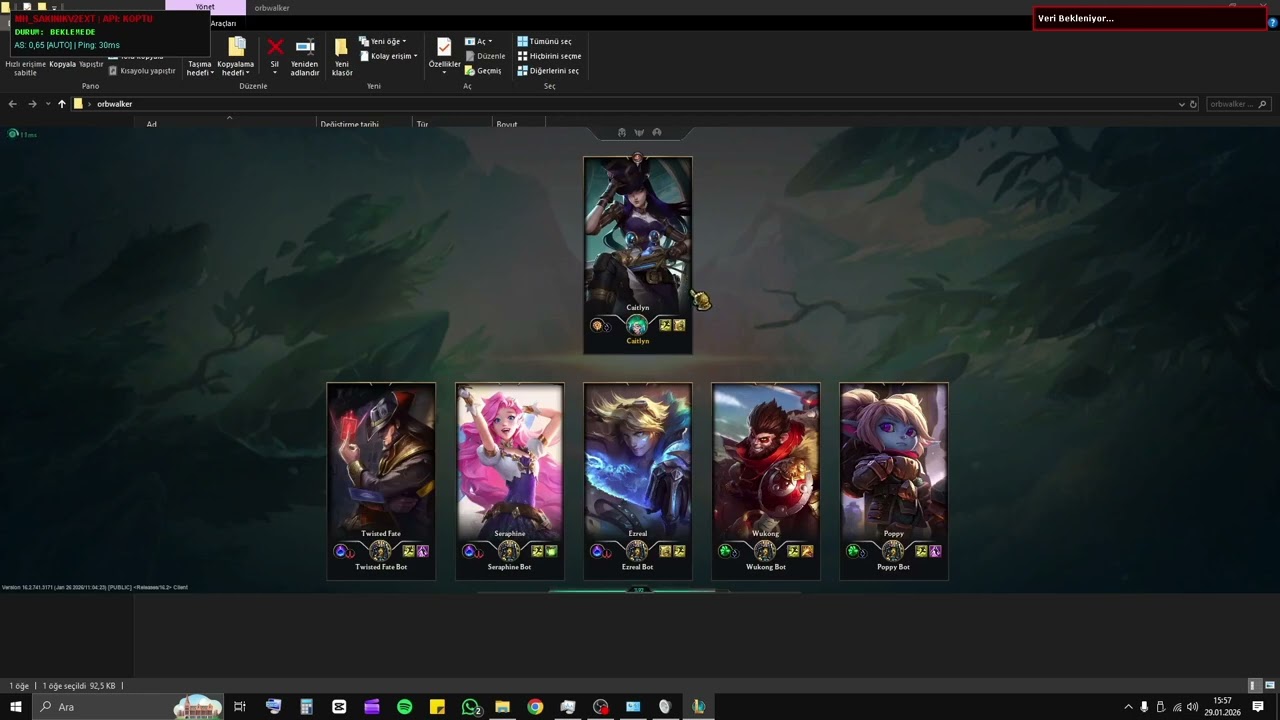Click the Veri Bekleniyor overlay box
The height and width of the screenshot is (720, 1280).
coord(1150,18)
